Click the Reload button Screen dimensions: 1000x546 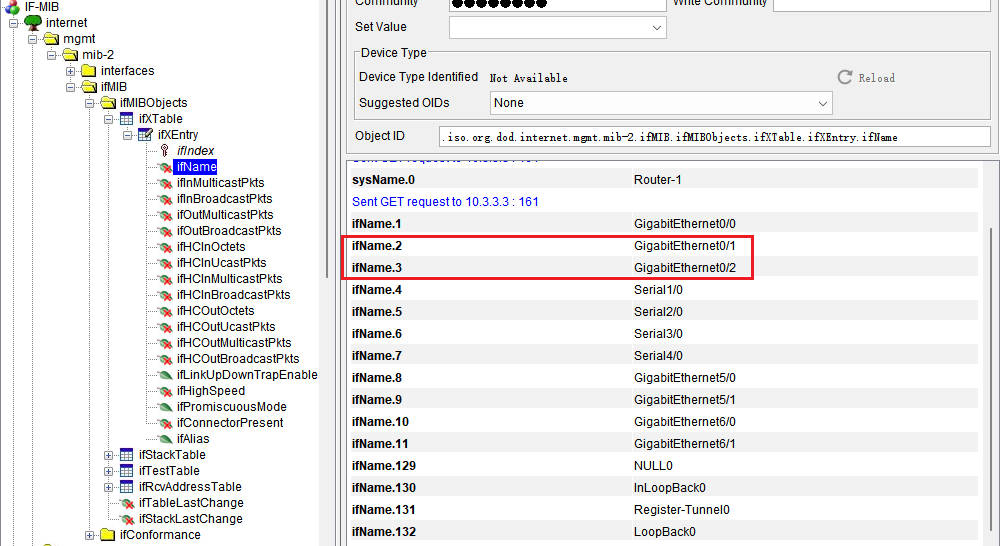click(866, 78)
